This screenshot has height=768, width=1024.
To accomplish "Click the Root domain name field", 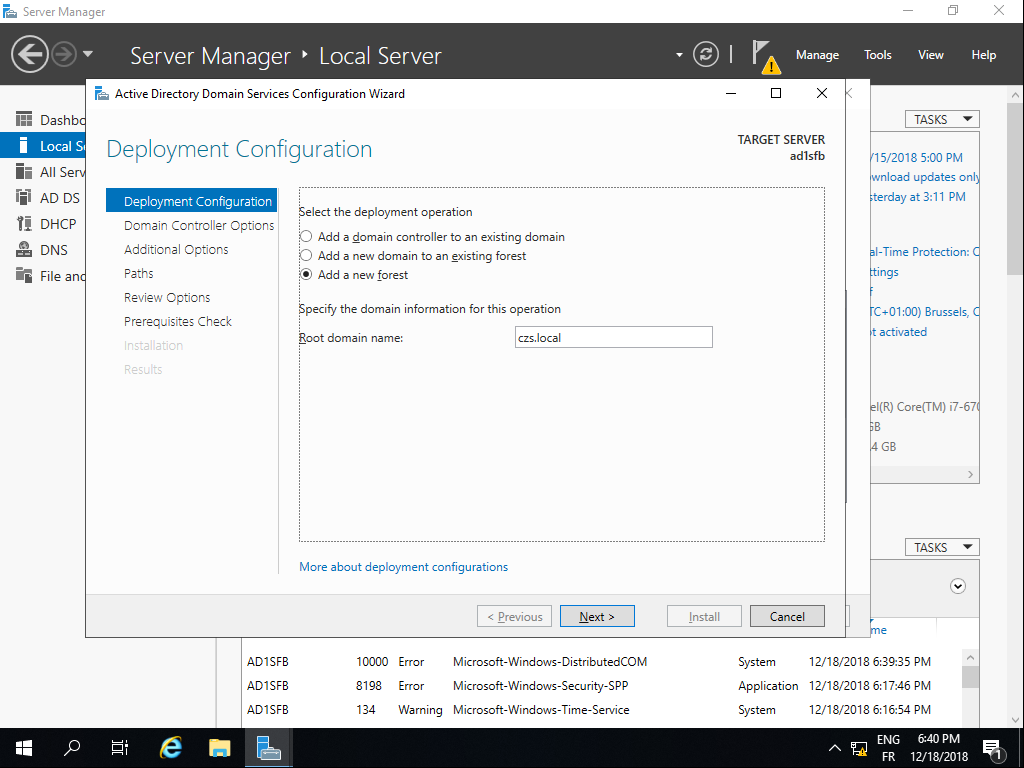I will coord(613,338).
